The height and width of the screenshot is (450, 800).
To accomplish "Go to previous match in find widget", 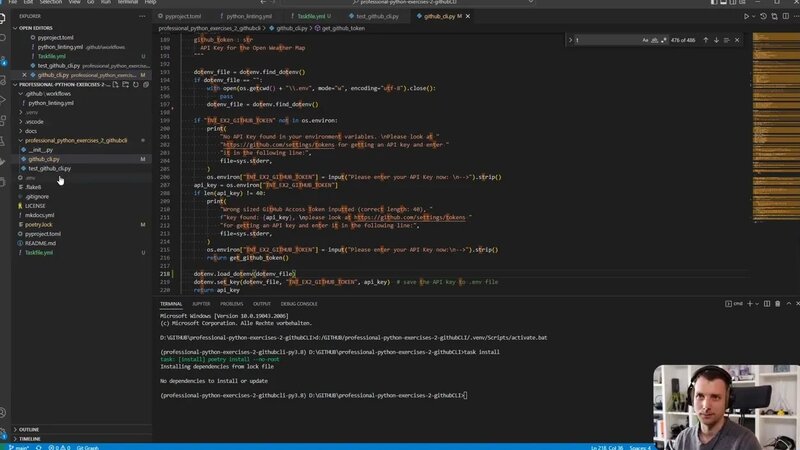I will (x=706, y=40).
